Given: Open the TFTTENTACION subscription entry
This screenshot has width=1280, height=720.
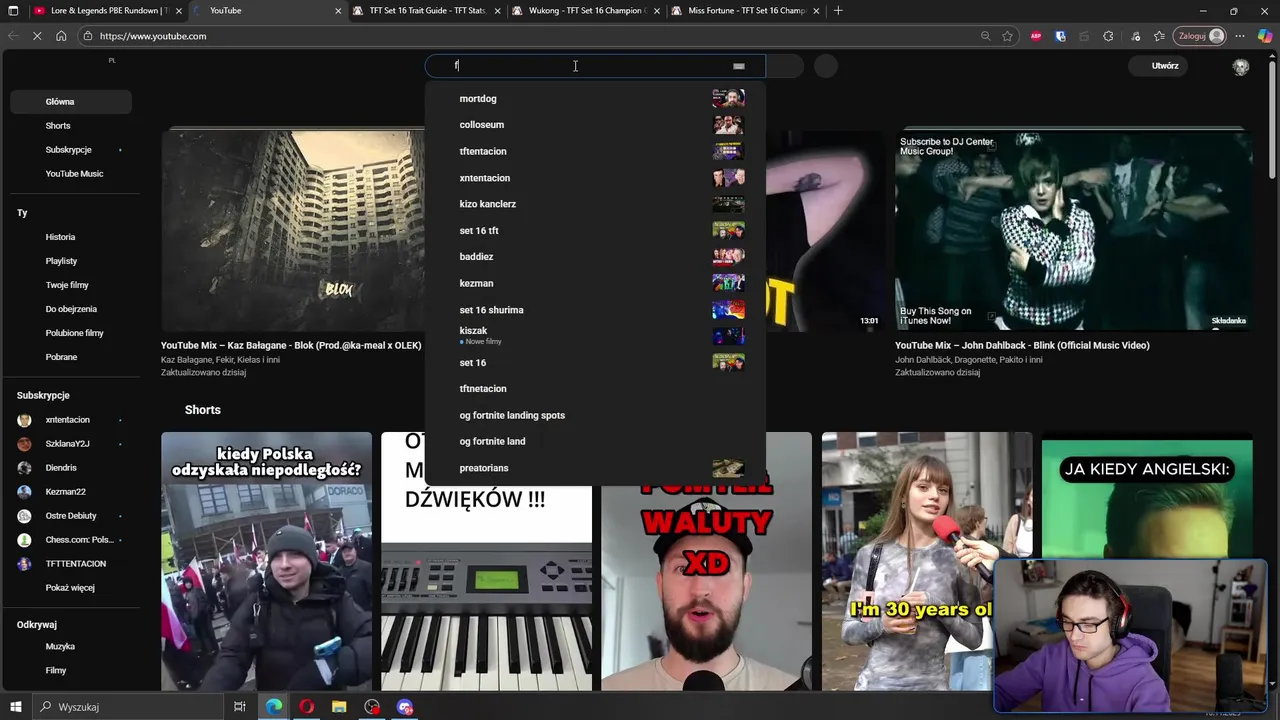Looking at the screenshot, I should pos(70,564).
